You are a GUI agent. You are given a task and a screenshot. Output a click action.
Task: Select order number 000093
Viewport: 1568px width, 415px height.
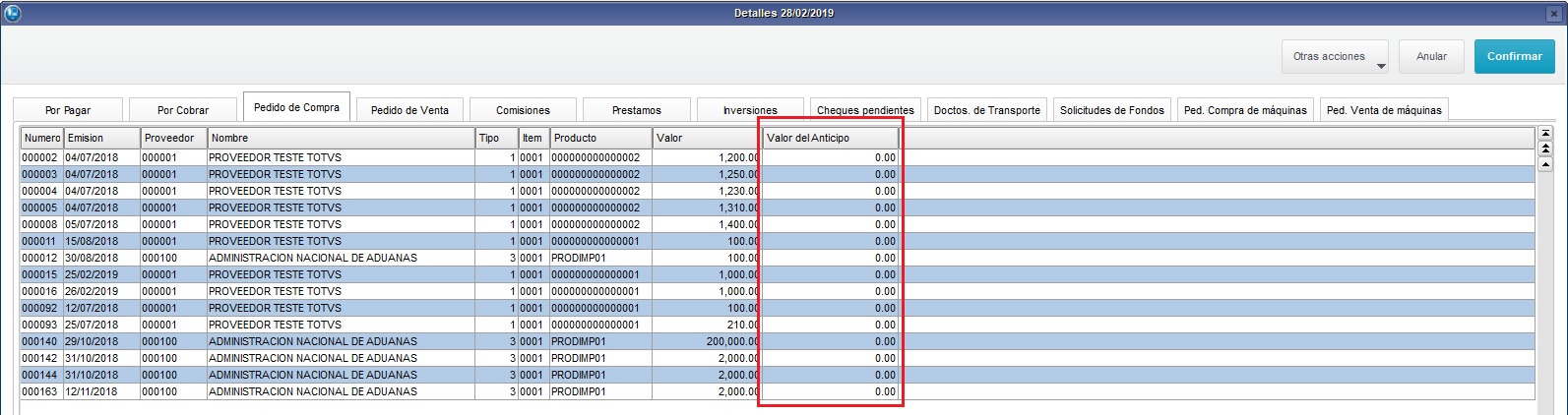tap(40, 325)
